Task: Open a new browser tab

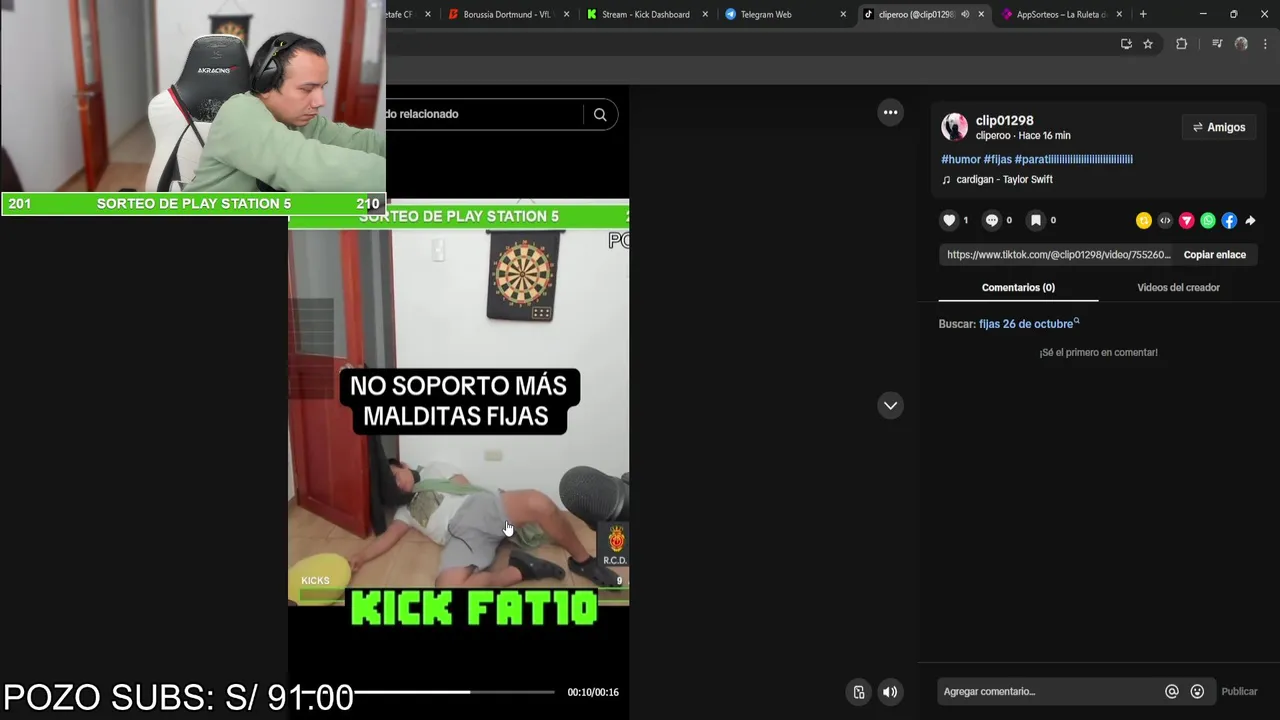Action: pos(1143,14)
